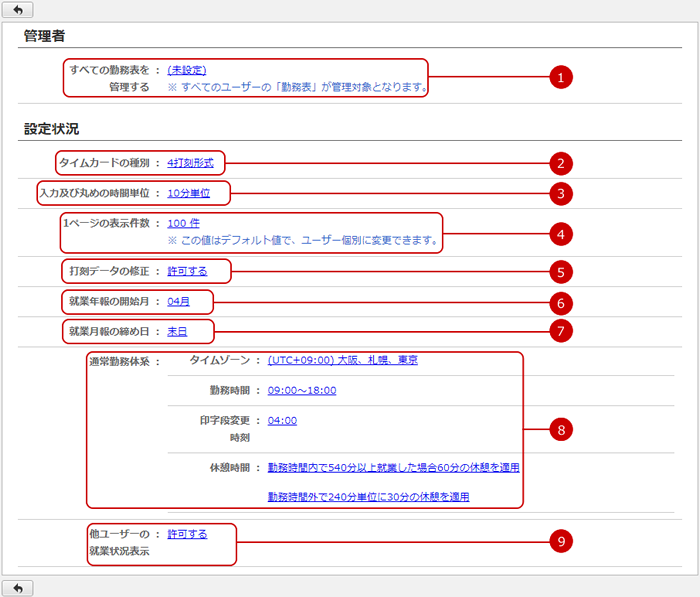
Task: Open the 04月 start month link
Action: click(x=178, y=301)
